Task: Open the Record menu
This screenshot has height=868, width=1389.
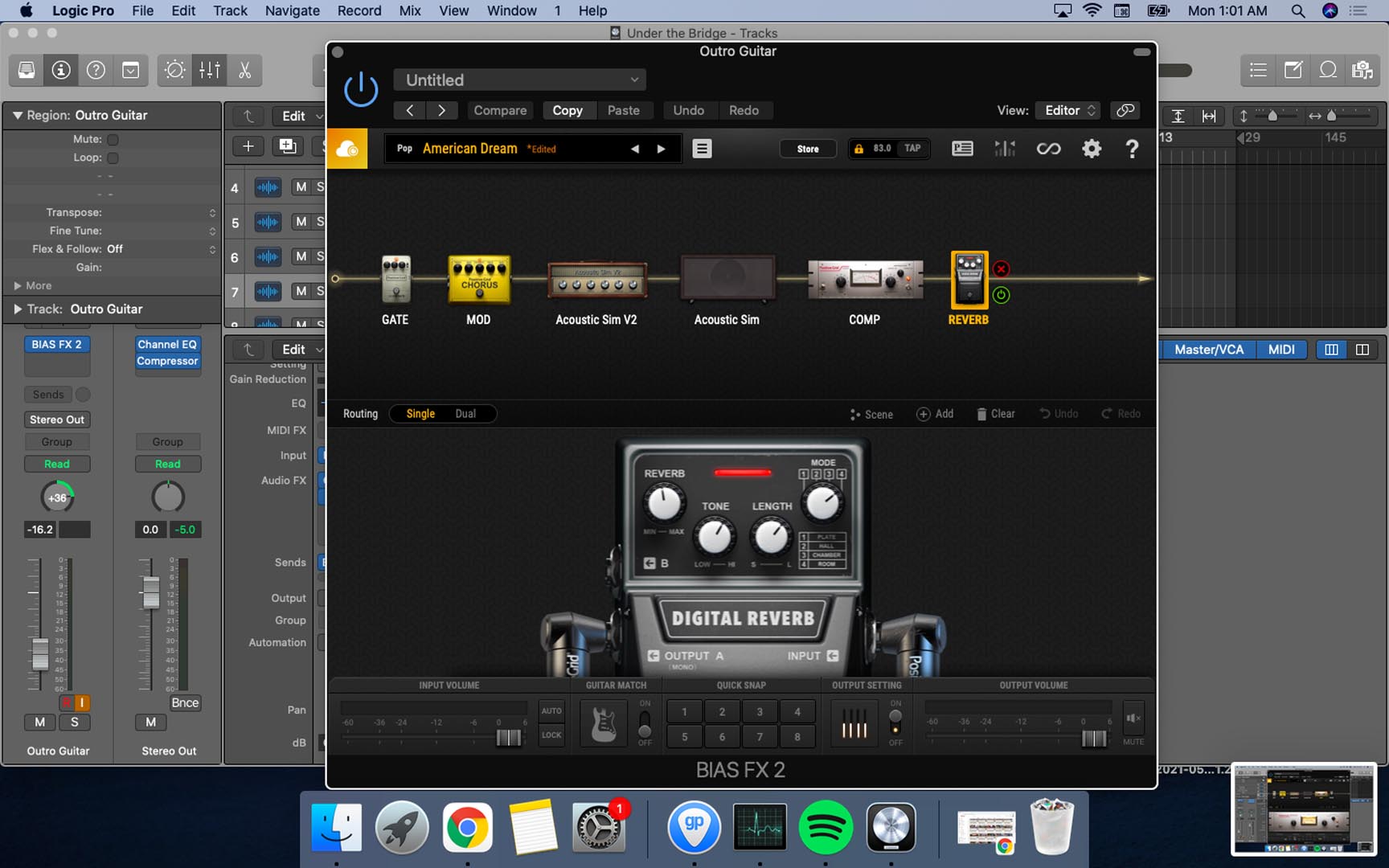Action: (x=359, y=10)
